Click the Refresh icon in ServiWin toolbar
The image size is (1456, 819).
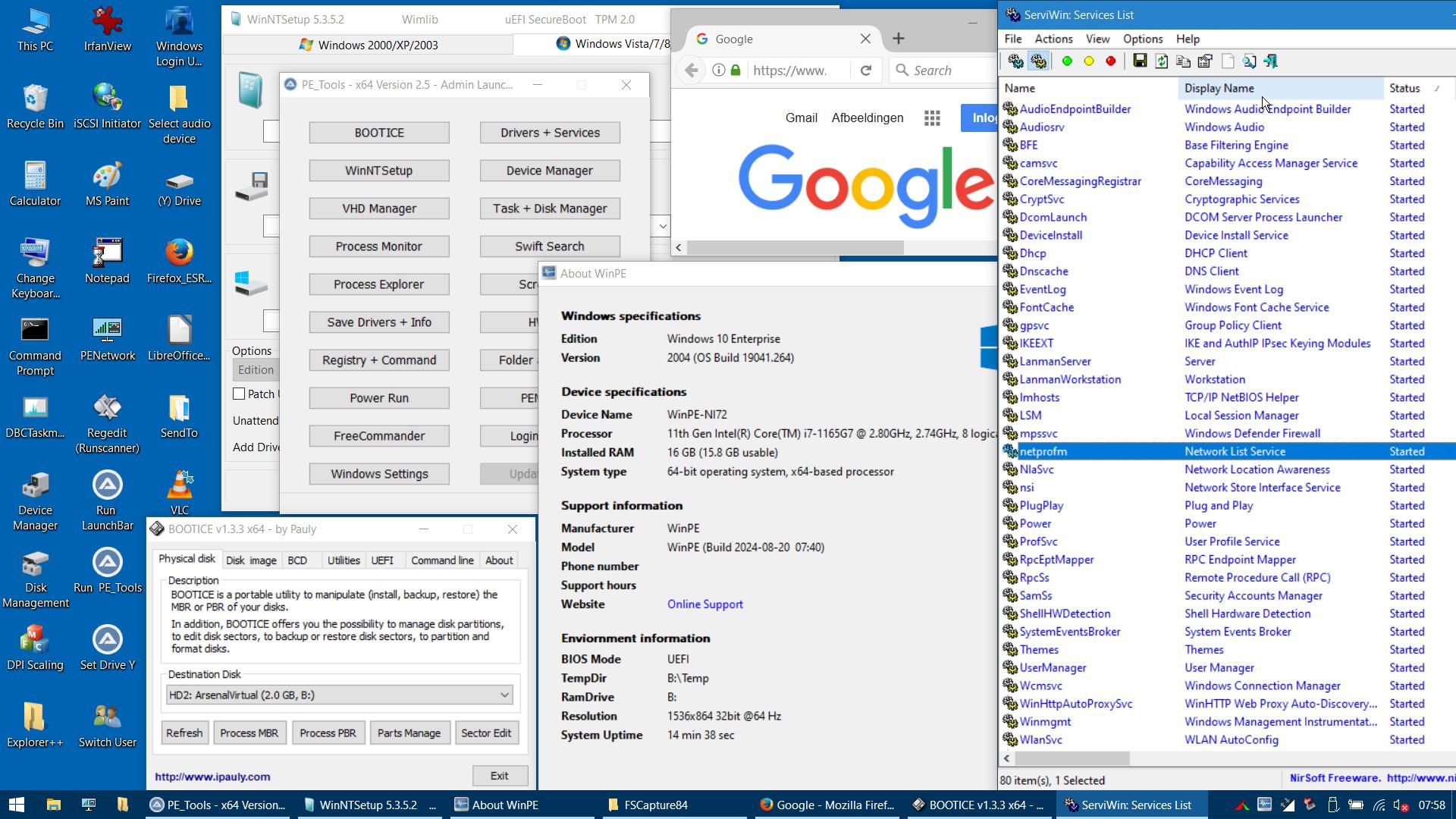[1162, 61]
